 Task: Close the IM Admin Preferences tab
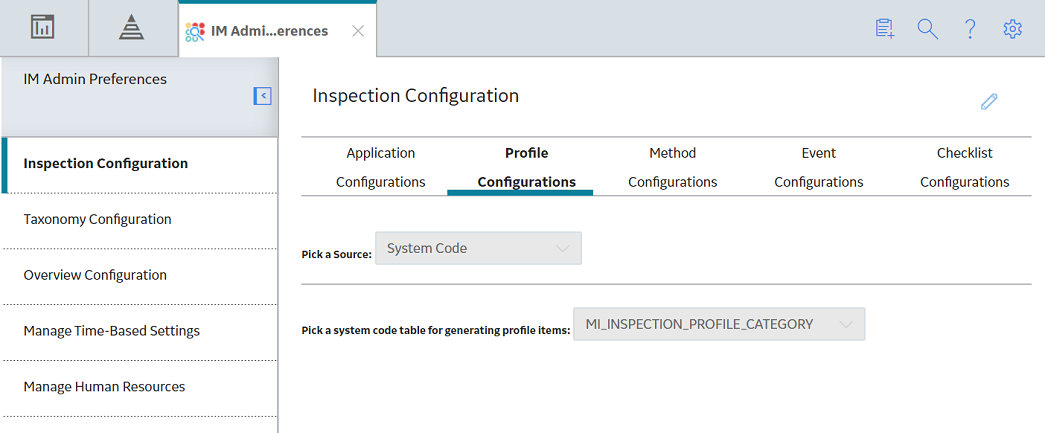[358, 31]
